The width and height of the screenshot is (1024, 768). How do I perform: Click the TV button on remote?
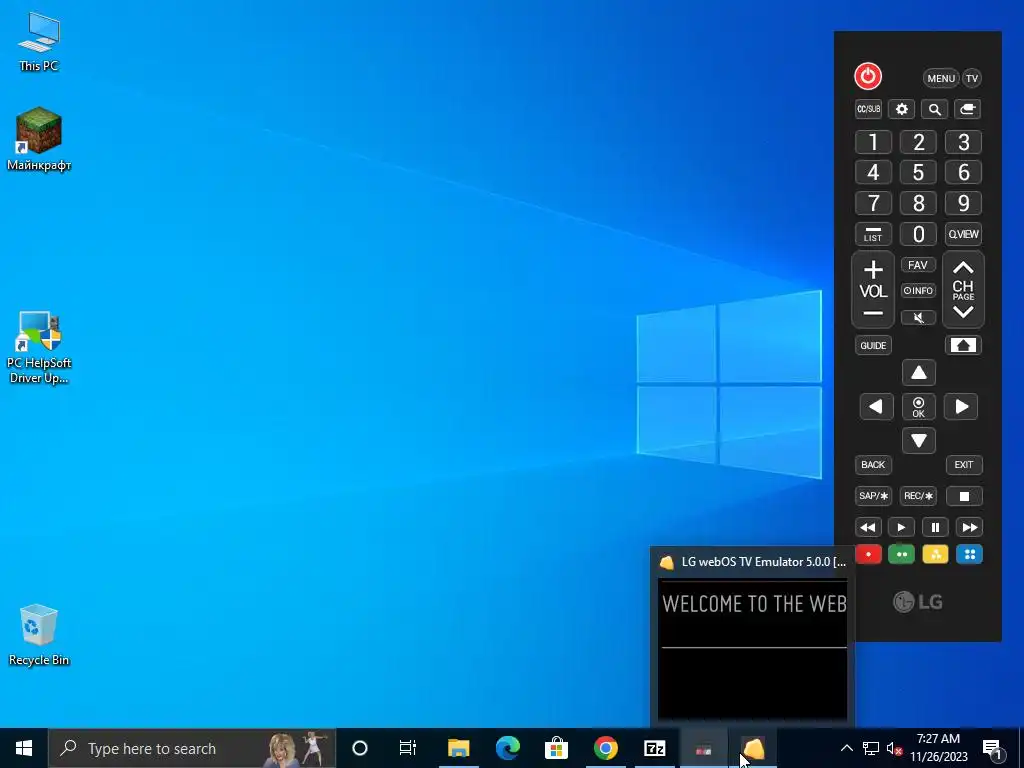[x=972, y=78]
